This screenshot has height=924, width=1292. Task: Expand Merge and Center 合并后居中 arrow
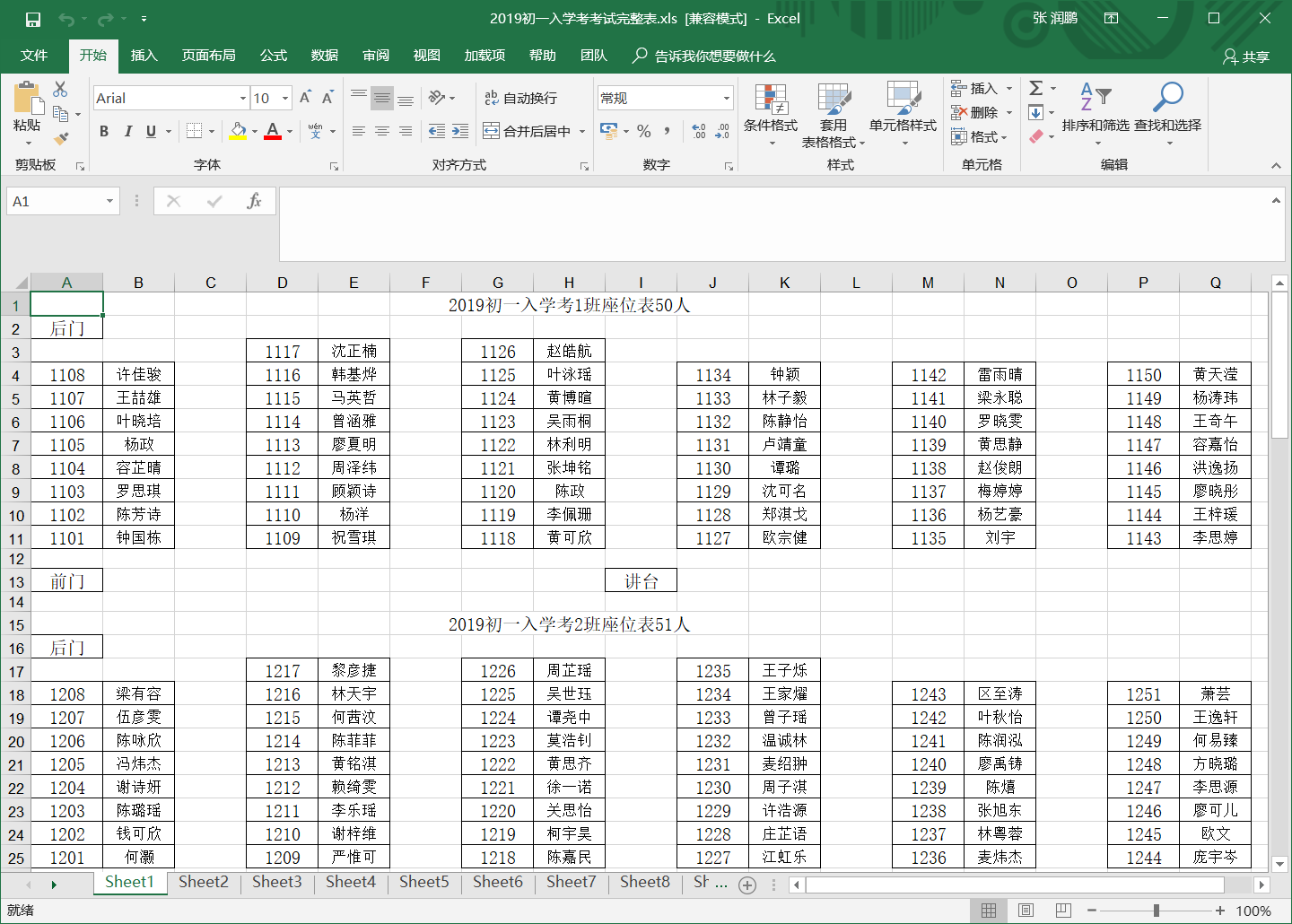[582, 131]
